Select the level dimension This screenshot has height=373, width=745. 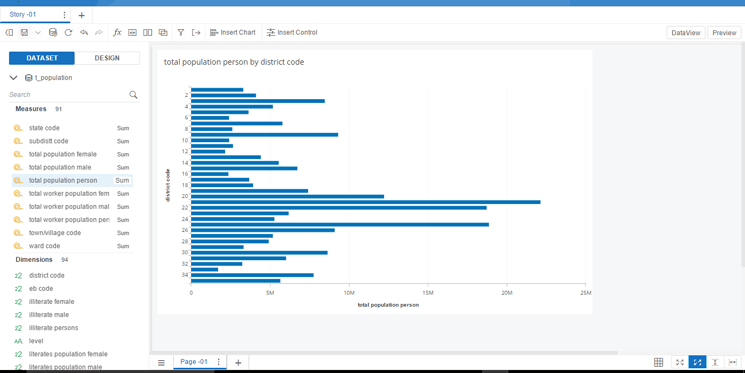[36, 341]
